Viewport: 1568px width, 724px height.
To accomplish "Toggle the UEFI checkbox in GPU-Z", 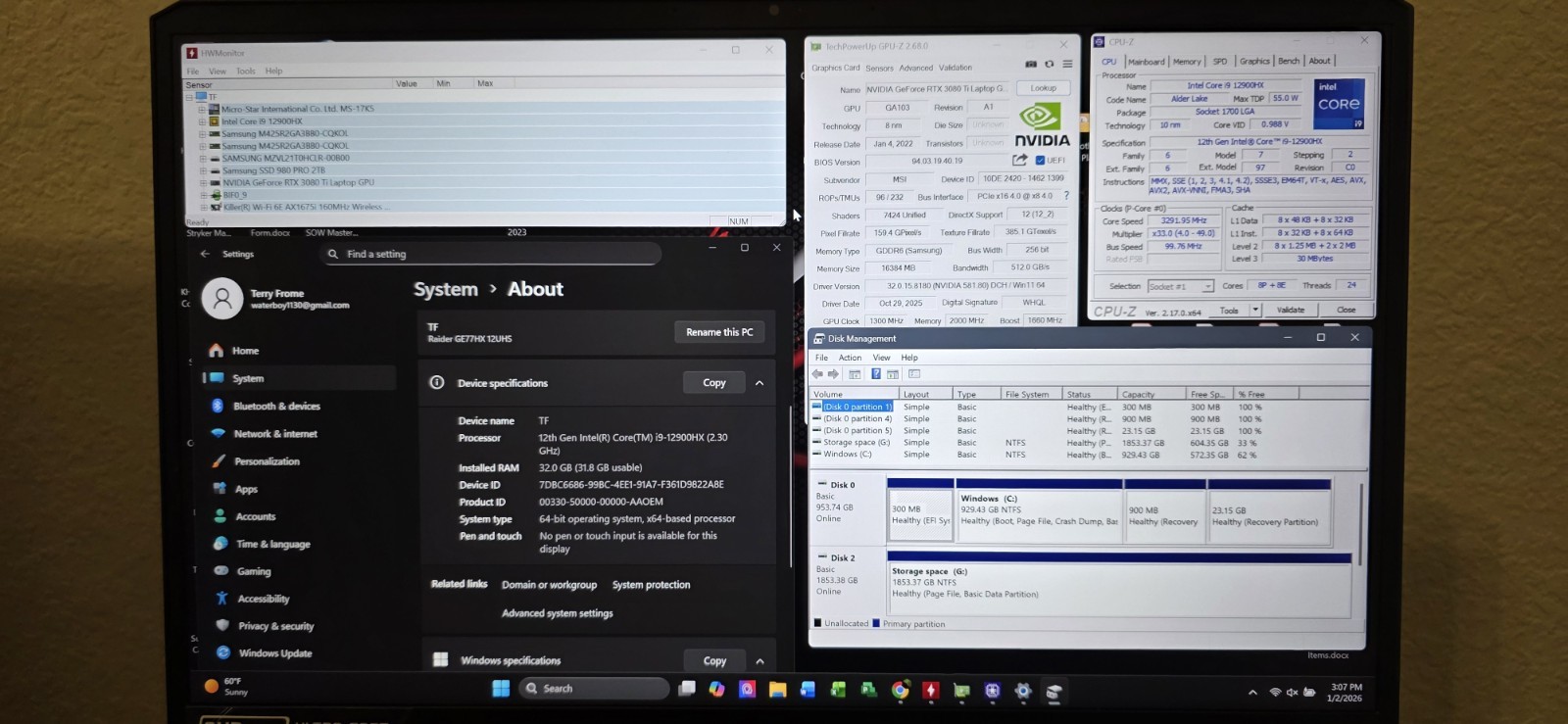I will click(x=1040, y=161).
